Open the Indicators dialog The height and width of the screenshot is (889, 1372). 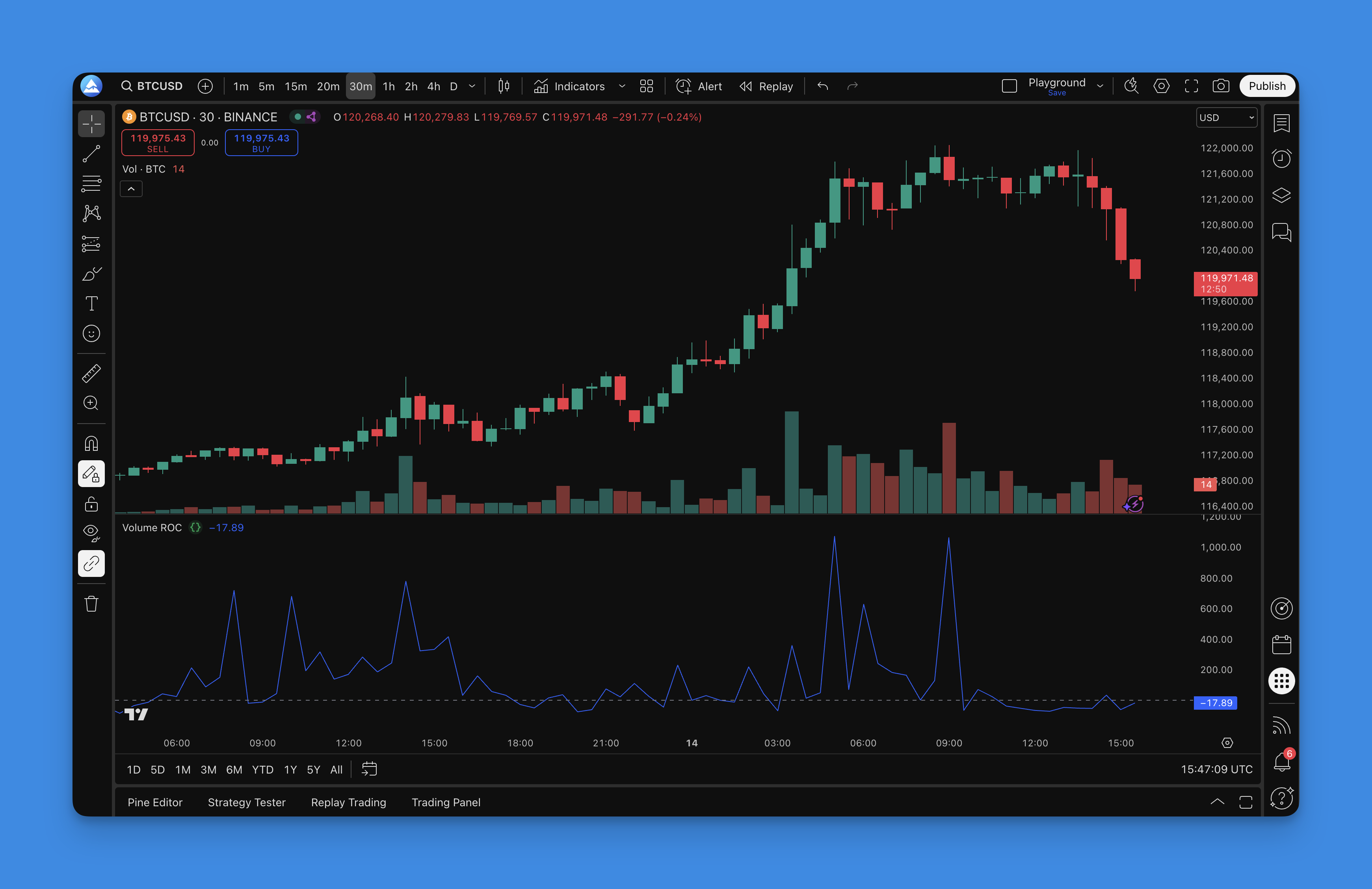click(569, 86)
